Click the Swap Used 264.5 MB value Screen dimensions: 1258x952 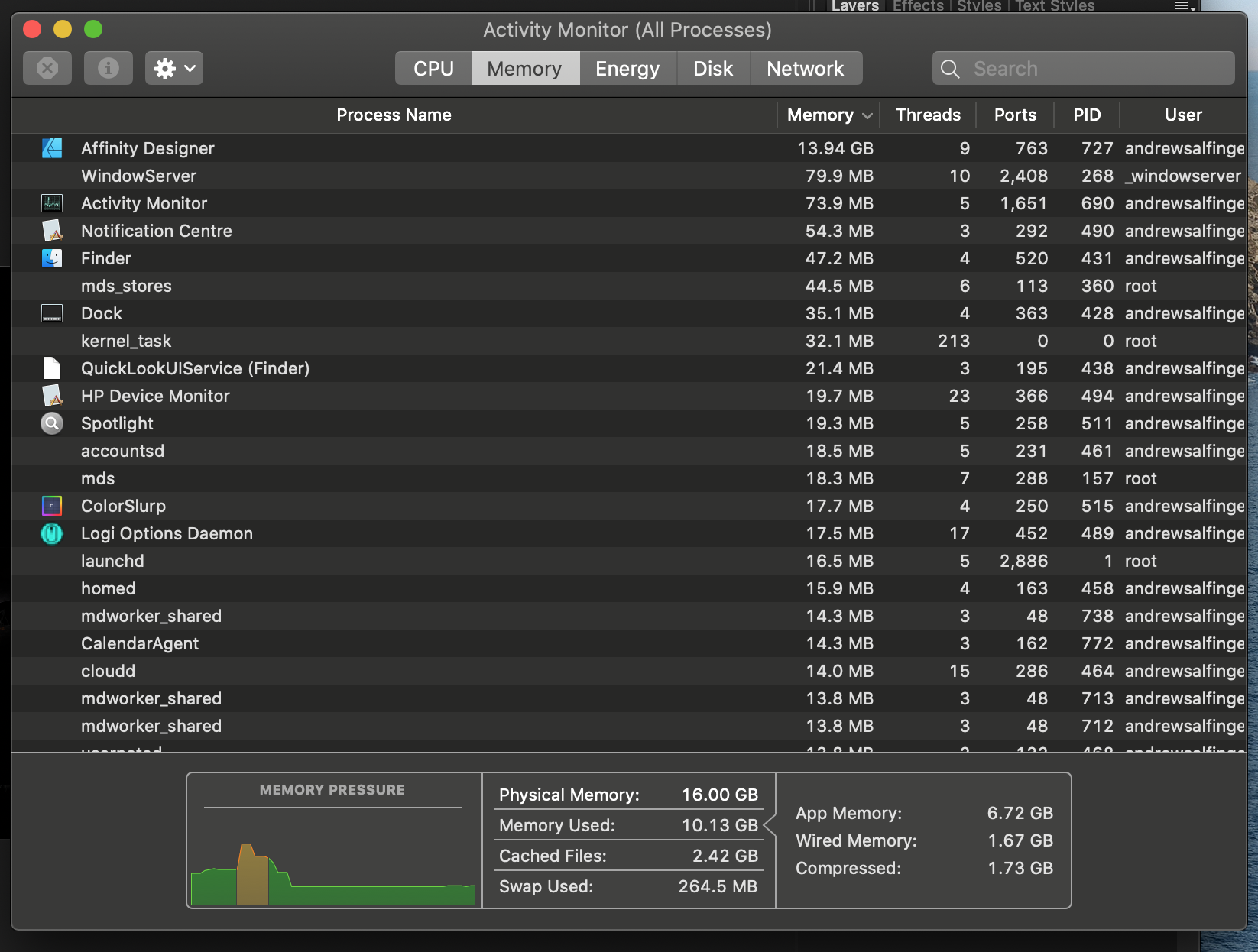718,886
